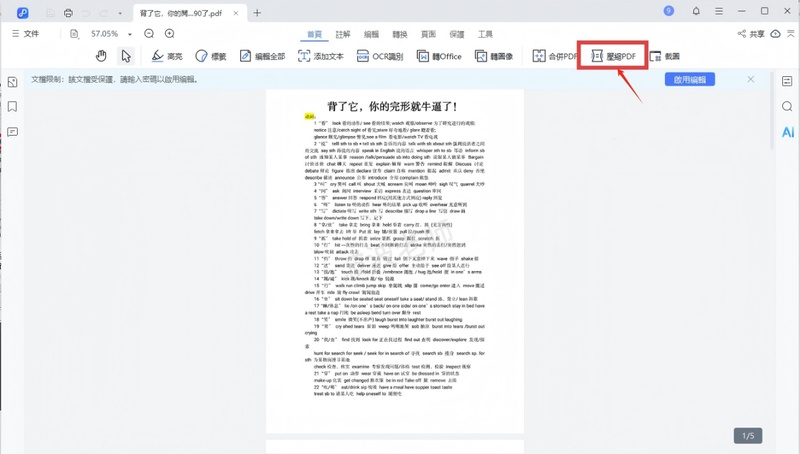This screenshot has height=454, width=800.
Task: Open notifications with the bell icon
Action: click(x=696, y=11)
